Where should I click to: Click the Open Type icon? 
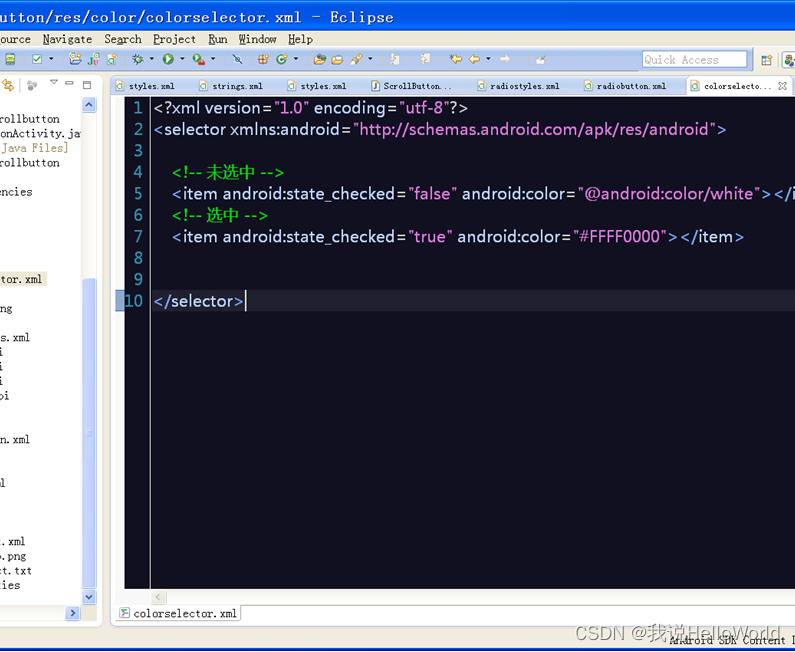click(x=319, y=59)
